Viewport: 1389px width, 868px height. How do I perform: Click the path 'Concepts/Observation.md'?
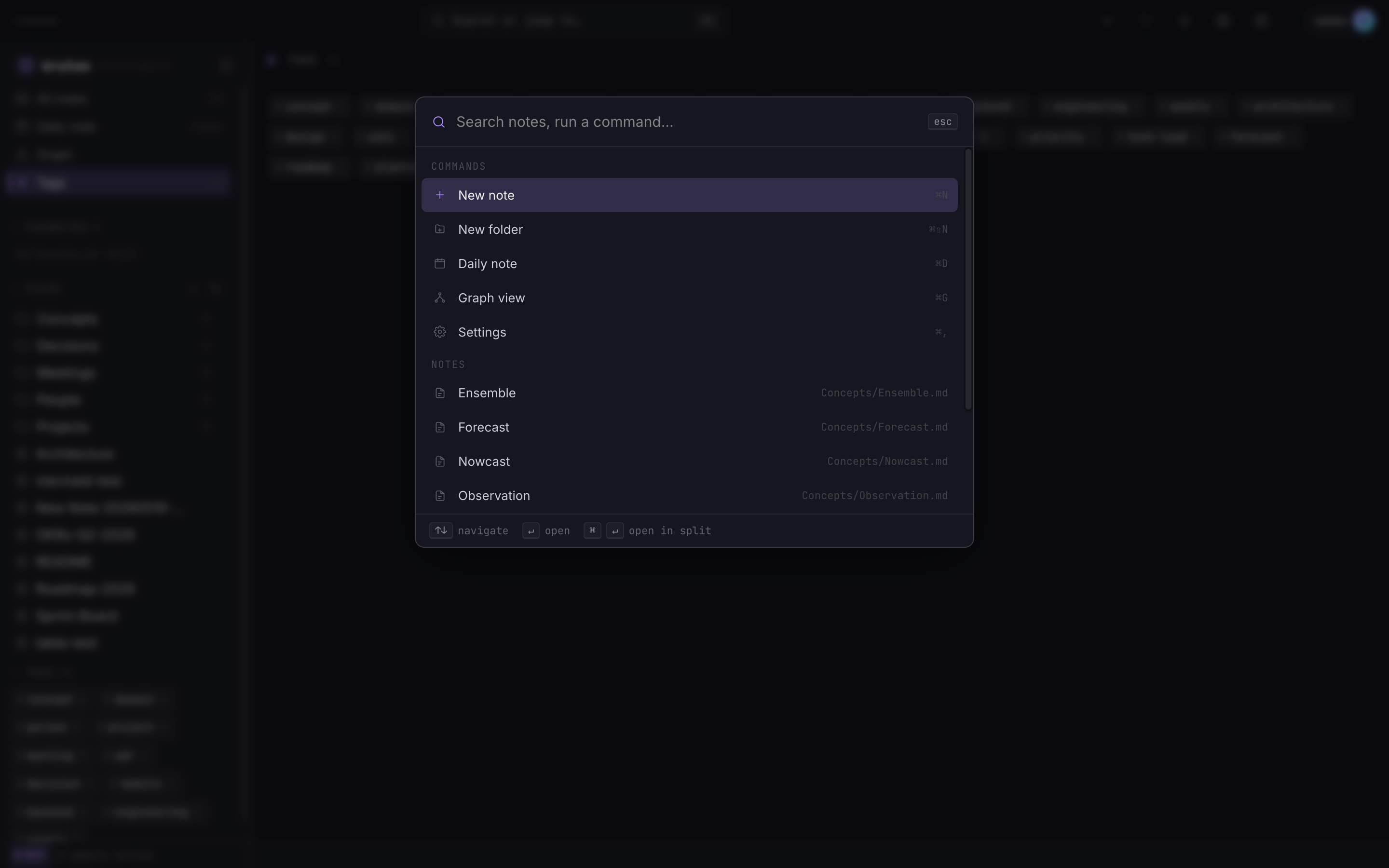click(x=875, y=495)
